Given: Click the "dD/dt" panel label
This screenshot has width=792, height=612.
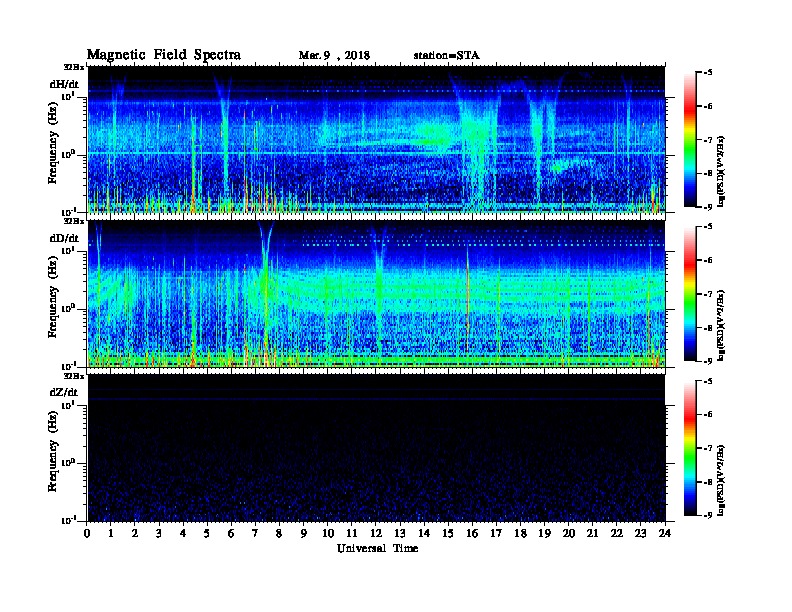Looking at the screenshot, I should [x=64, y=238].
